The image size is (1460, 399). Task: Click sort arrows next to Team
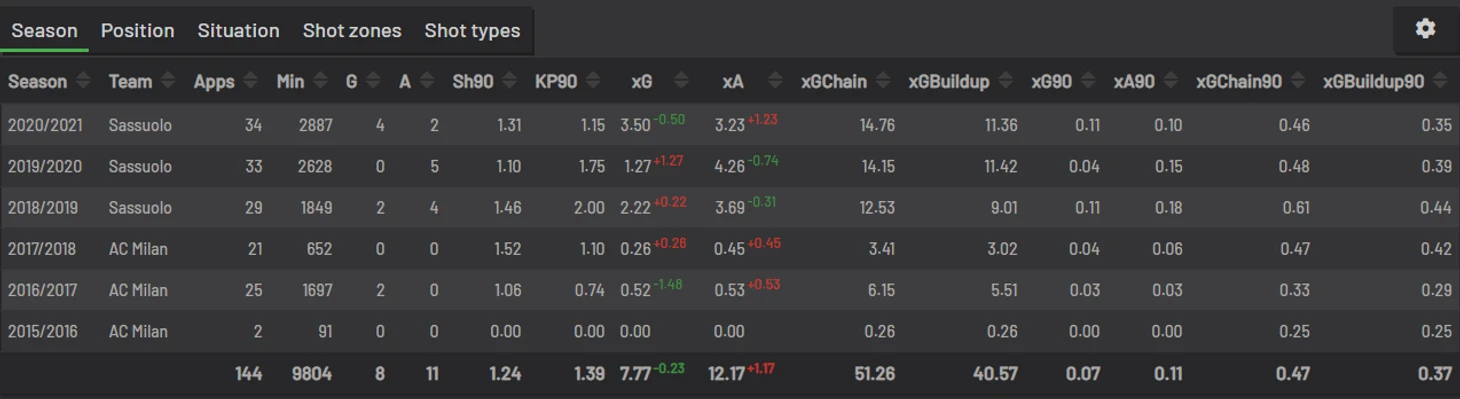168,81
